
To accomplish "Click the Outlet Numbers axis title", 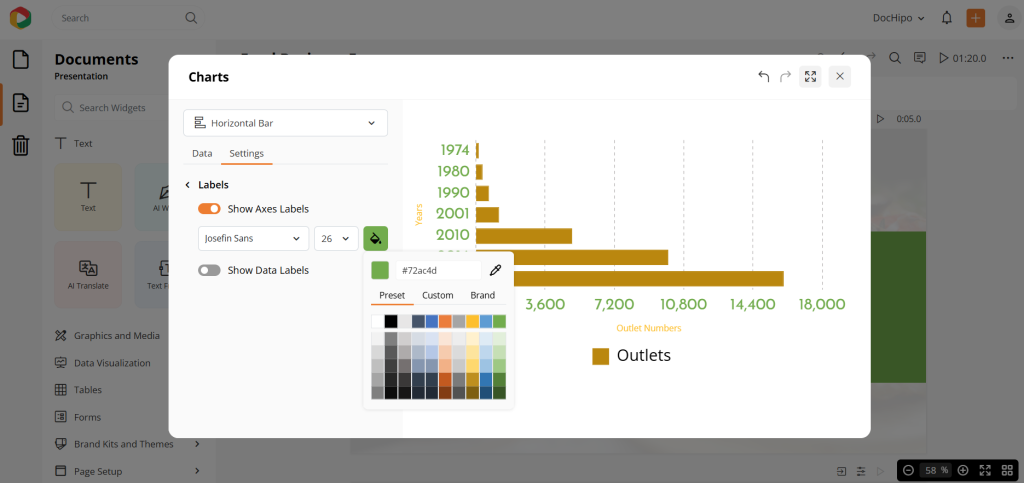I will coord(648,328).
